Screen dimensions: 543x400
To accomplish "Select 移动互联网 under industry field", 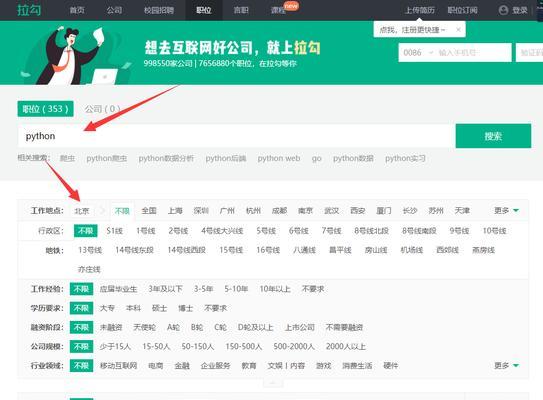I will coord(118,365).
